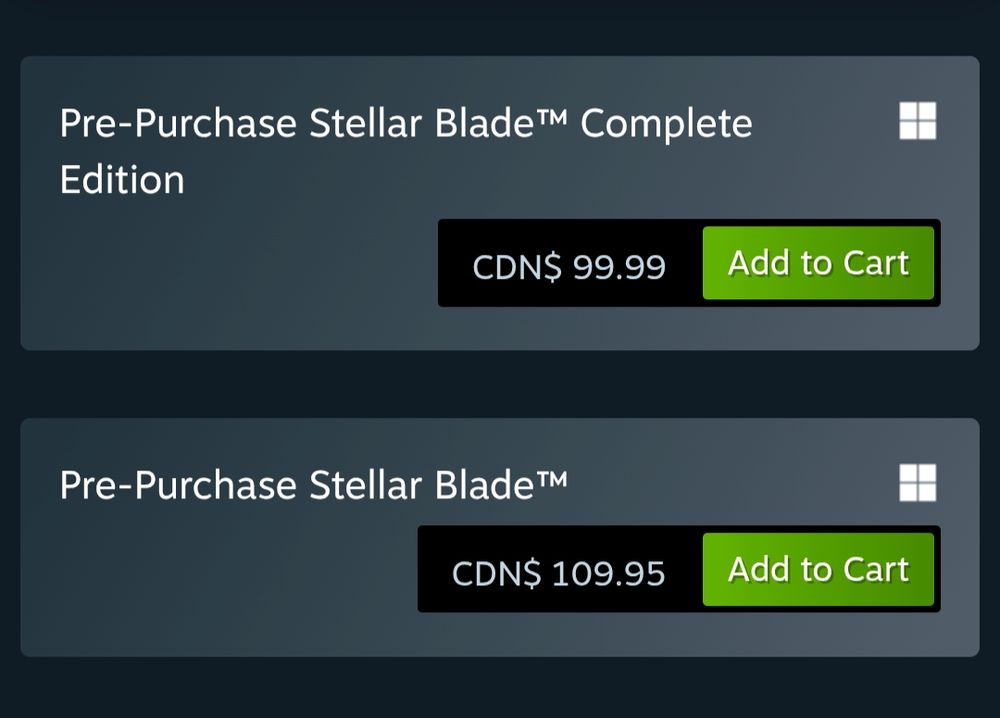Click the word Pre-Purchase in standard edition title
This screenshot has height=718, width=1000.
point(178,485)
